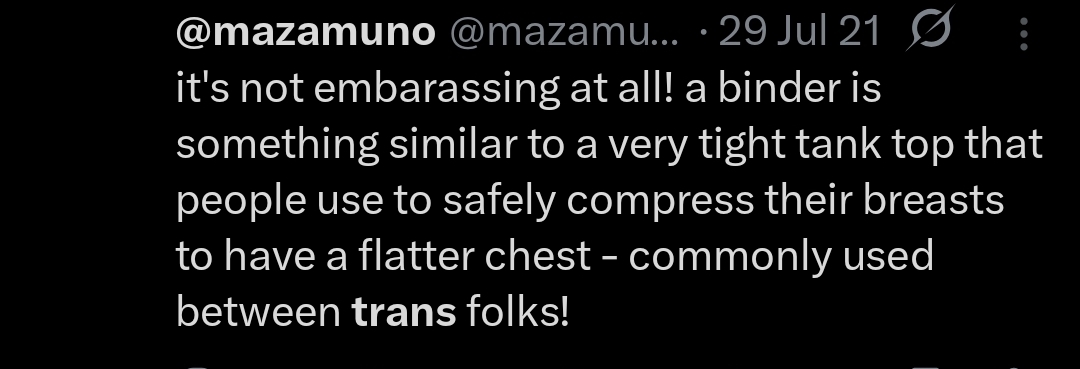Open the Grok explain-post icon
This screenshot has height=369, width=1080.
pyautogui.click(x=929, y=28)
